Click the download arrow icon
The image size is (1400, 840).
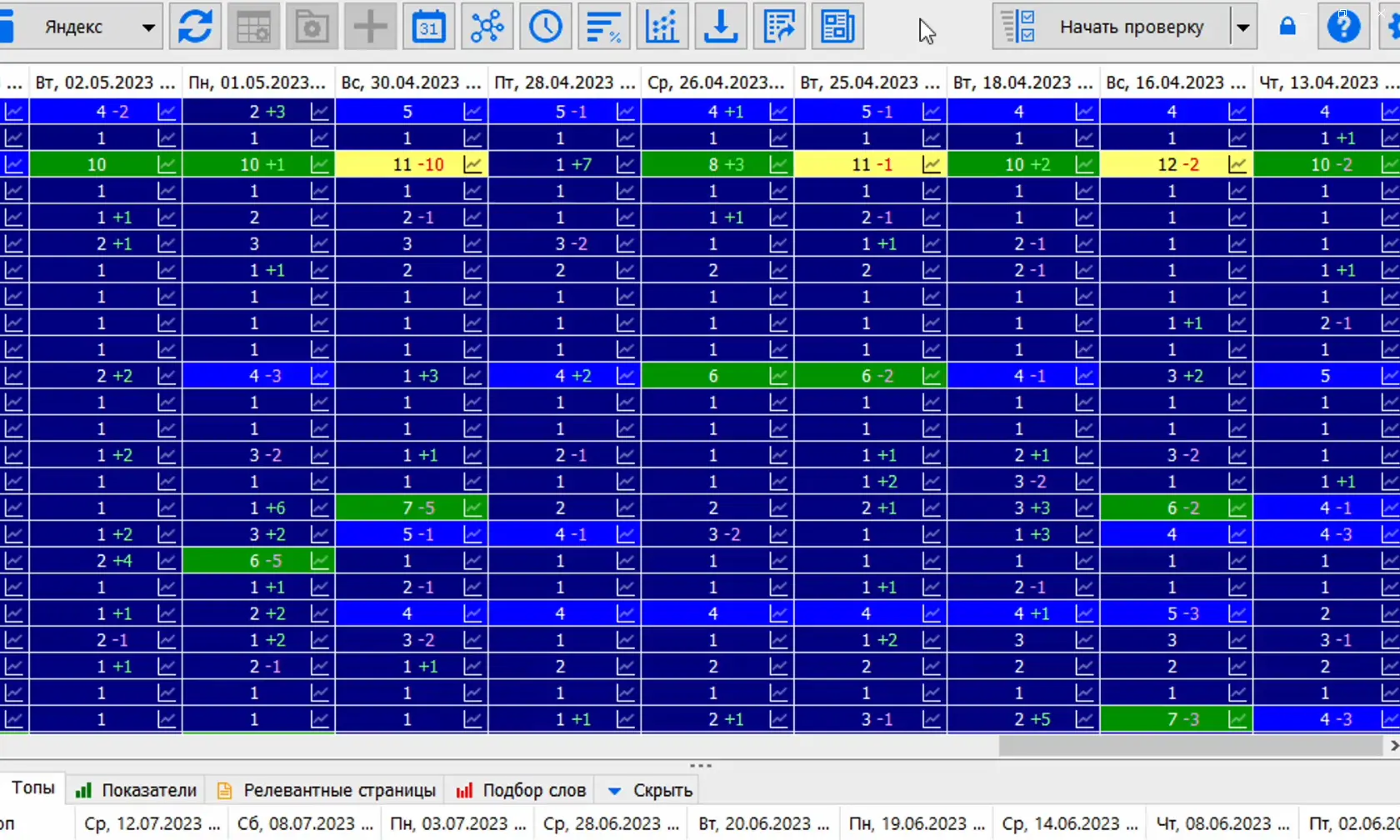720,27
